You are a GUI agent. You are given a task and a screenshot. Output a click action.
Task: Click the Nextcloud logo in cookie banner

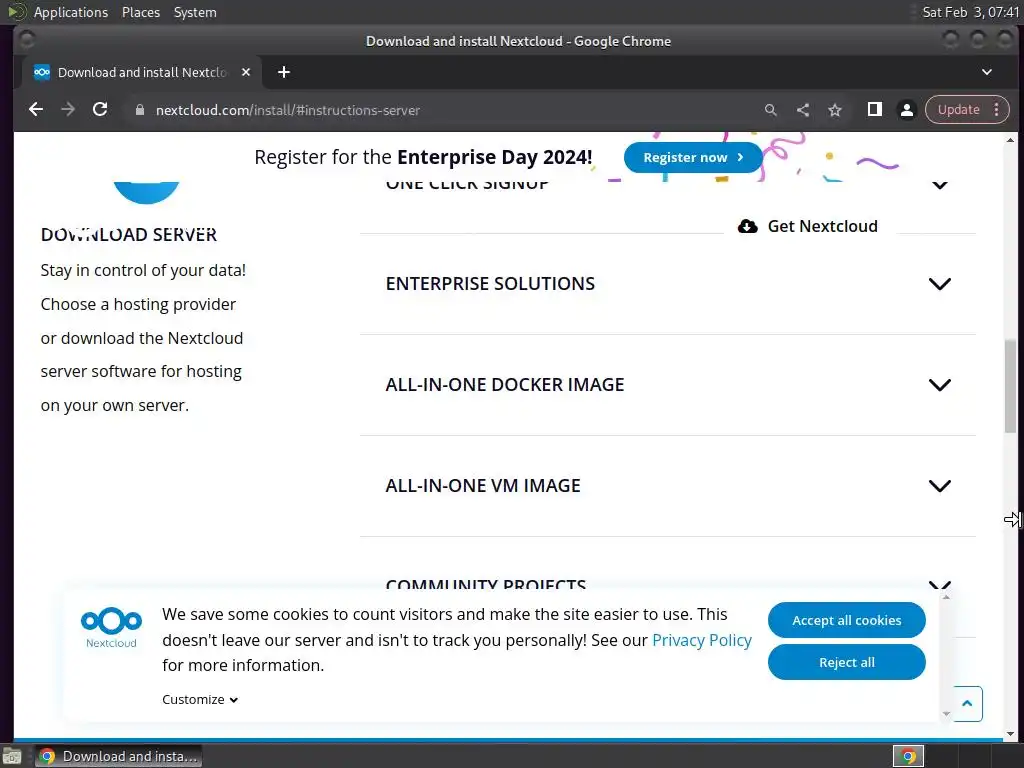pyautogui.click(x=111, y=628)
